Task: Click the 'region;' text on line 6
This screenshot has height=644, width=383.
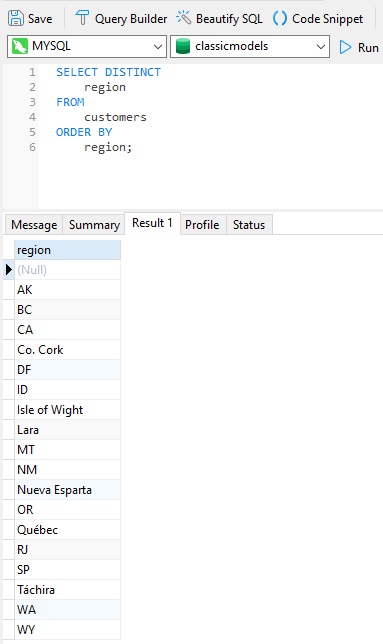Action: tap(108, 147)
